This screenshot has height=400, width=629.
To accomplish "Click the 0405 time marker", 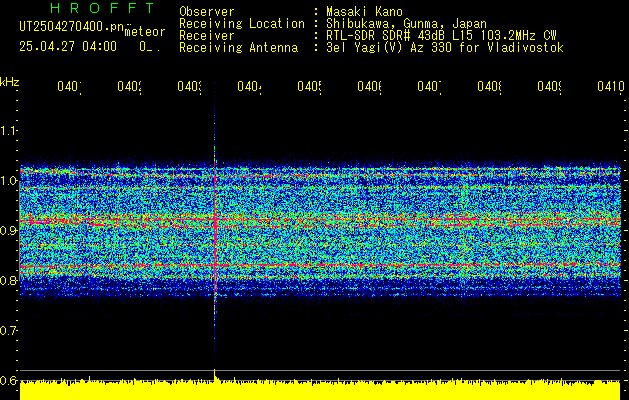I will coord(309,86).
